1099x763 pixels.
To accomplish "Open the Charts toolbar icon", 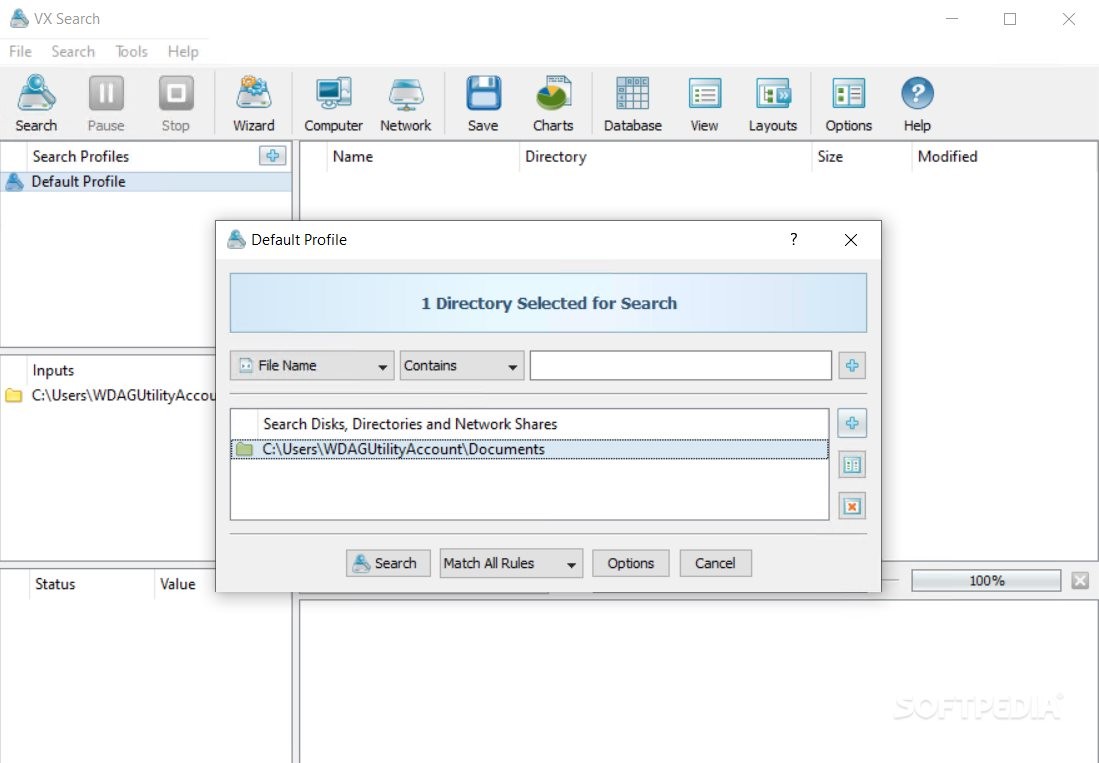I will tap(553, 104).
